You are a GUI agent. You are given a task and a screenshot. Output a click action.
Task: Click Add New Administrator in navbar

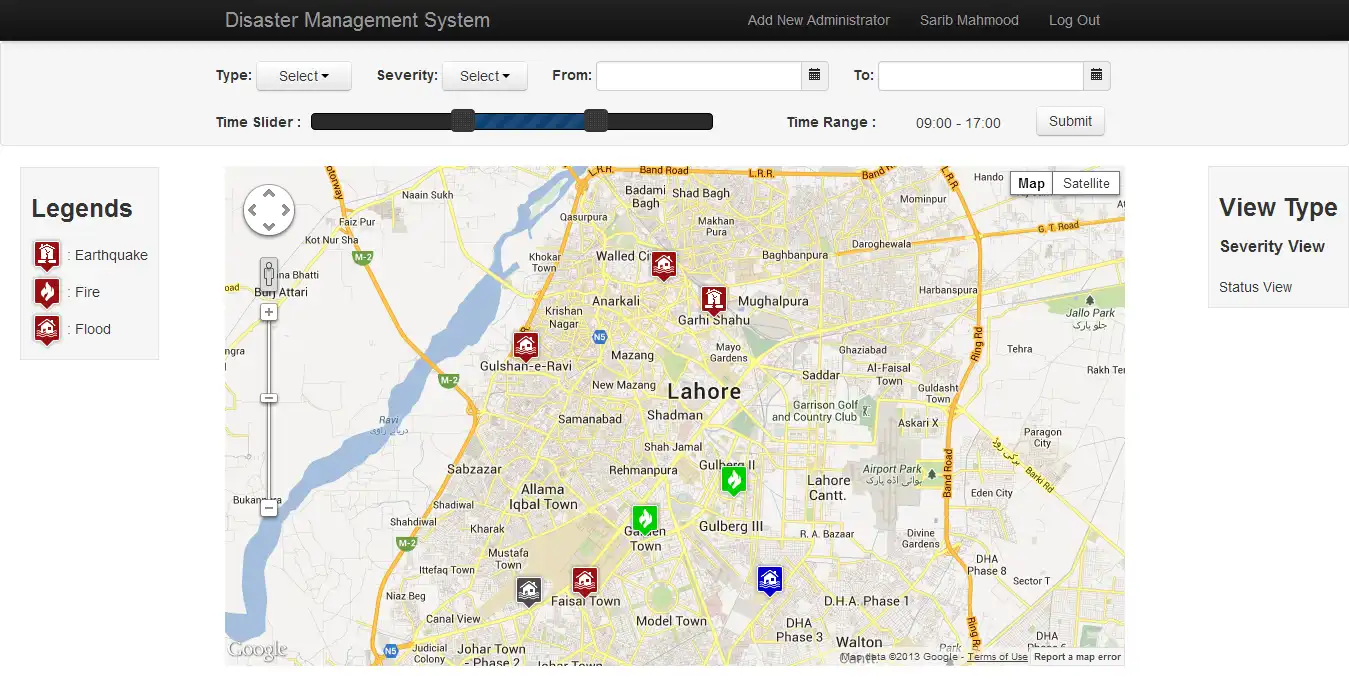click(819, 20)
